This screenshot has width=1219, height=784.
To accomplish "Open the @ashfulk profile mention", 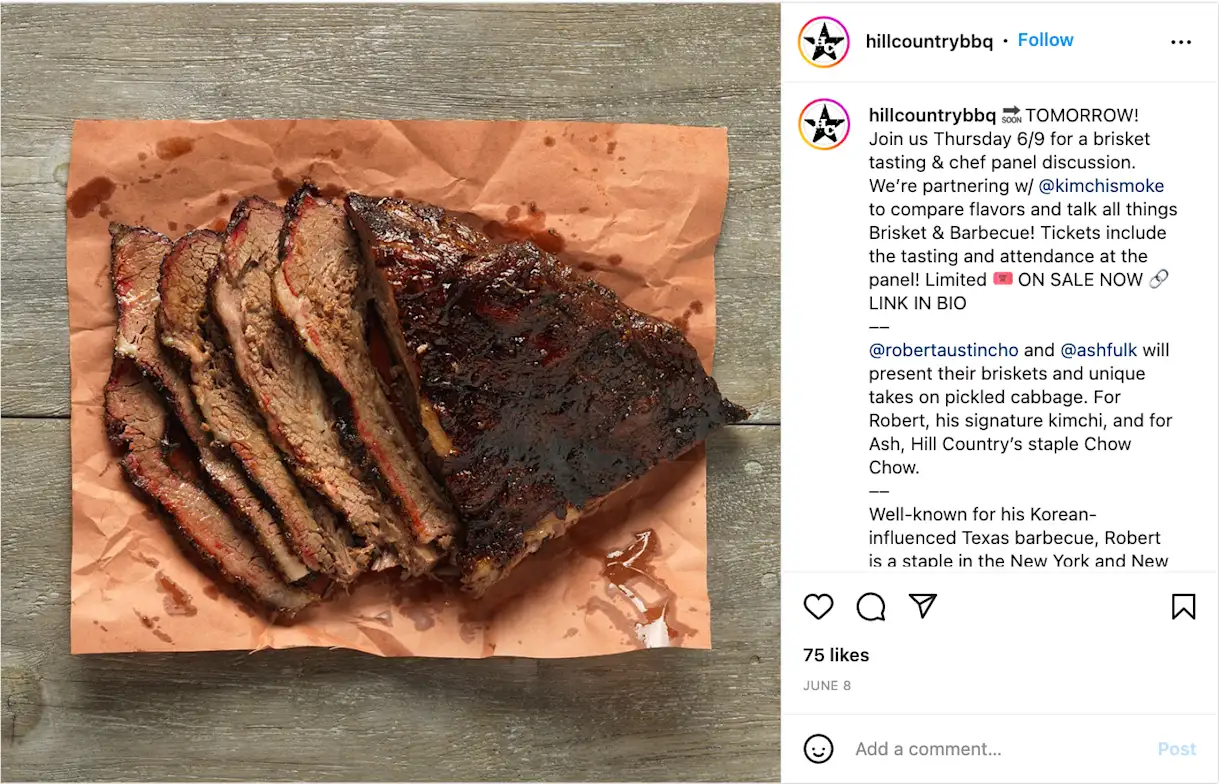I will tap(1098, 350).
